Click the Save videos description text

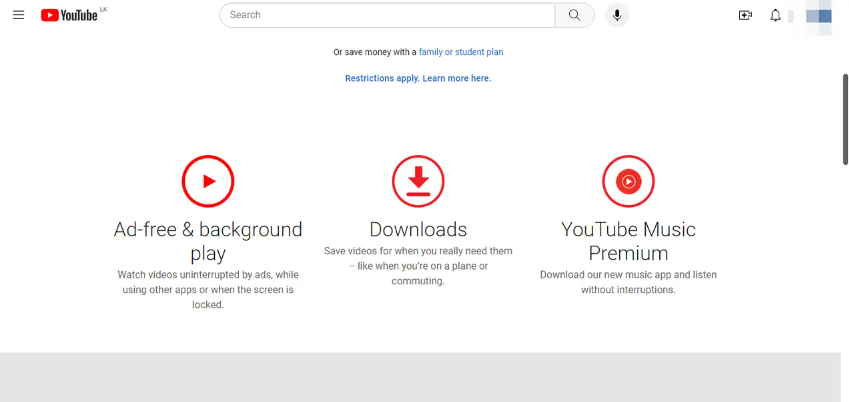tap(418, 266)
